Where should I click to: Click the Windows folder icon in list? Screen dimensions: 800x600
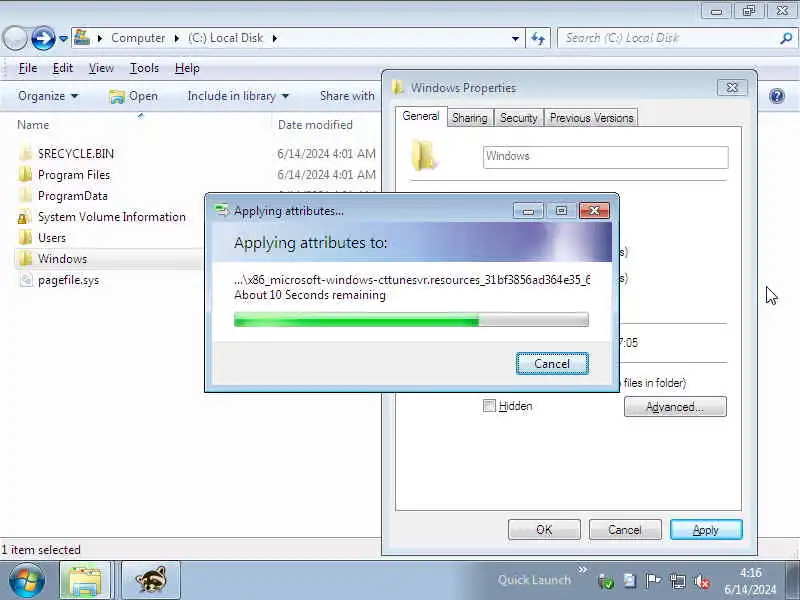[26, 259]
